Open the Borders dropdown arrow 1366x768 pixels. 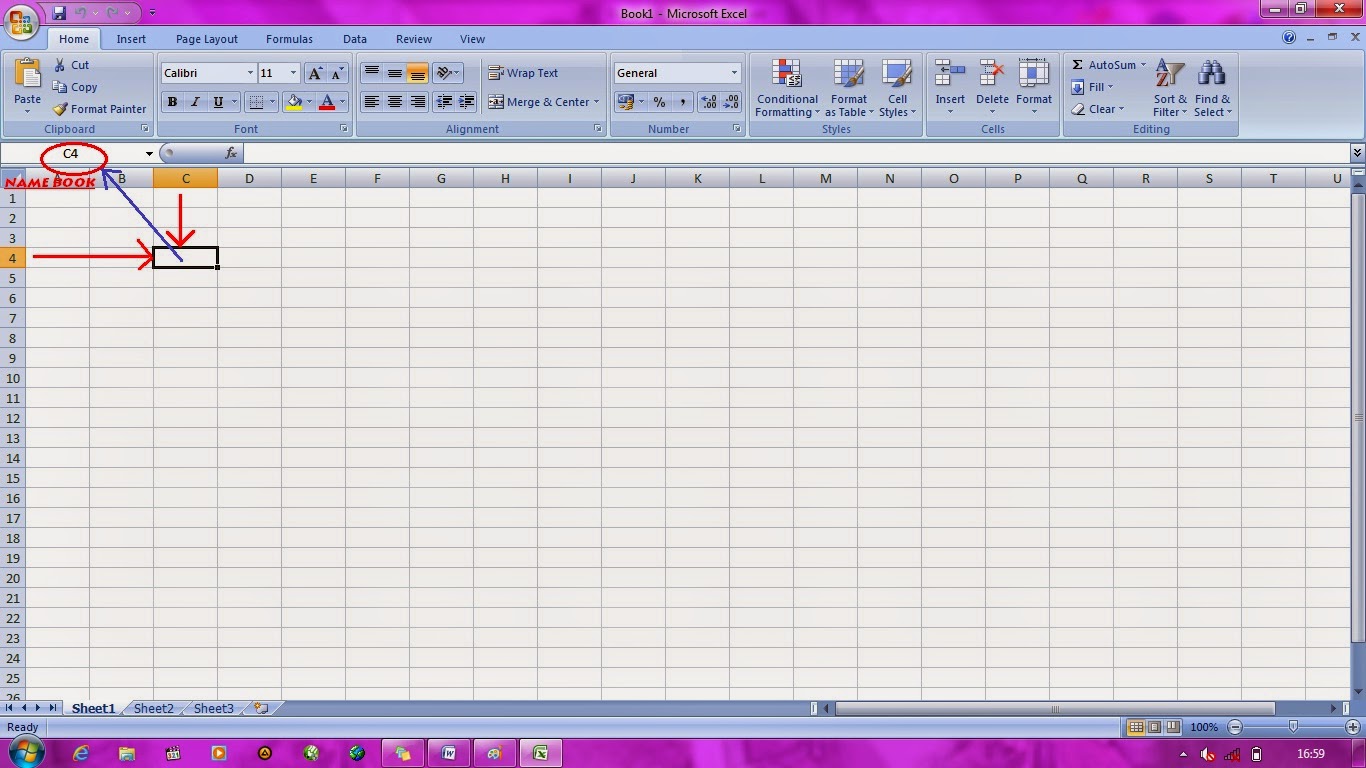pyautogui.click(x=272, y=102)
